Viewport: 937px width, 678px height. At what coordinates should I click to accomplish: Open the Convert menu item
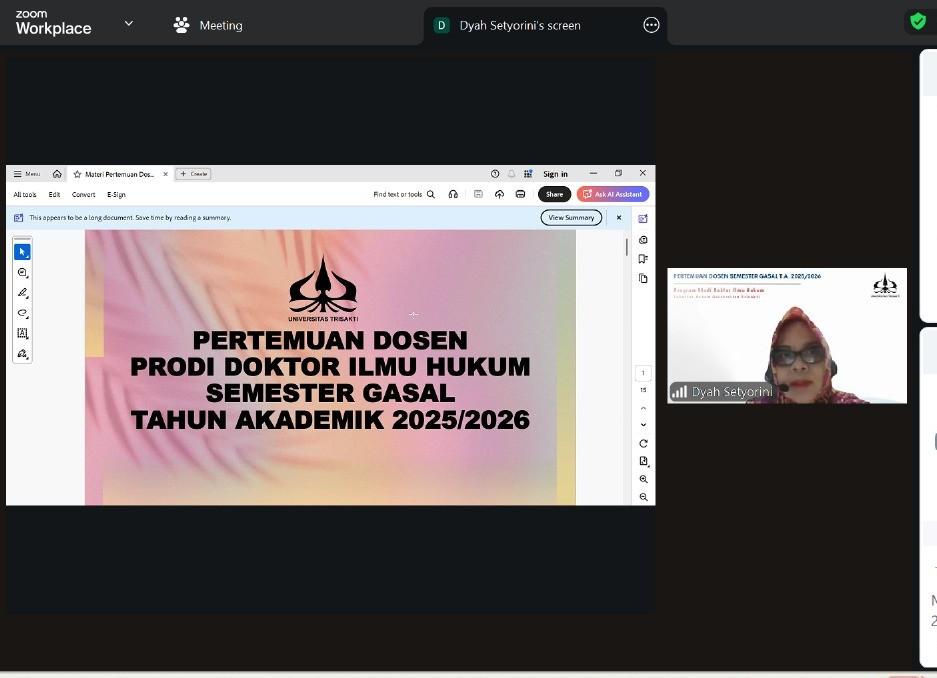83,194
